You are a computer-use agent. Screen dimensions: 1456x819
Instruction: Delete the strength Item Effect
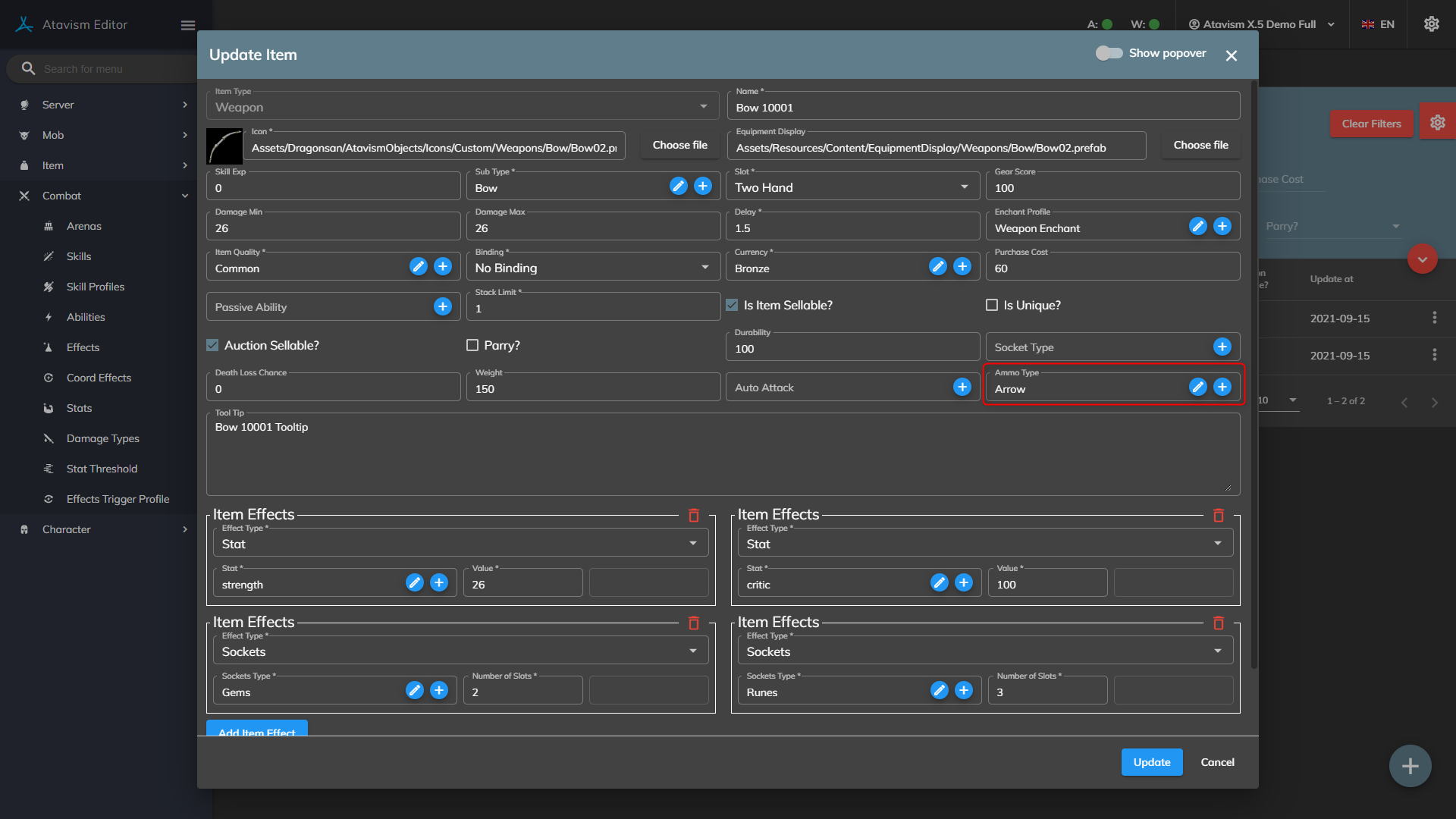(x=693, y=516)
